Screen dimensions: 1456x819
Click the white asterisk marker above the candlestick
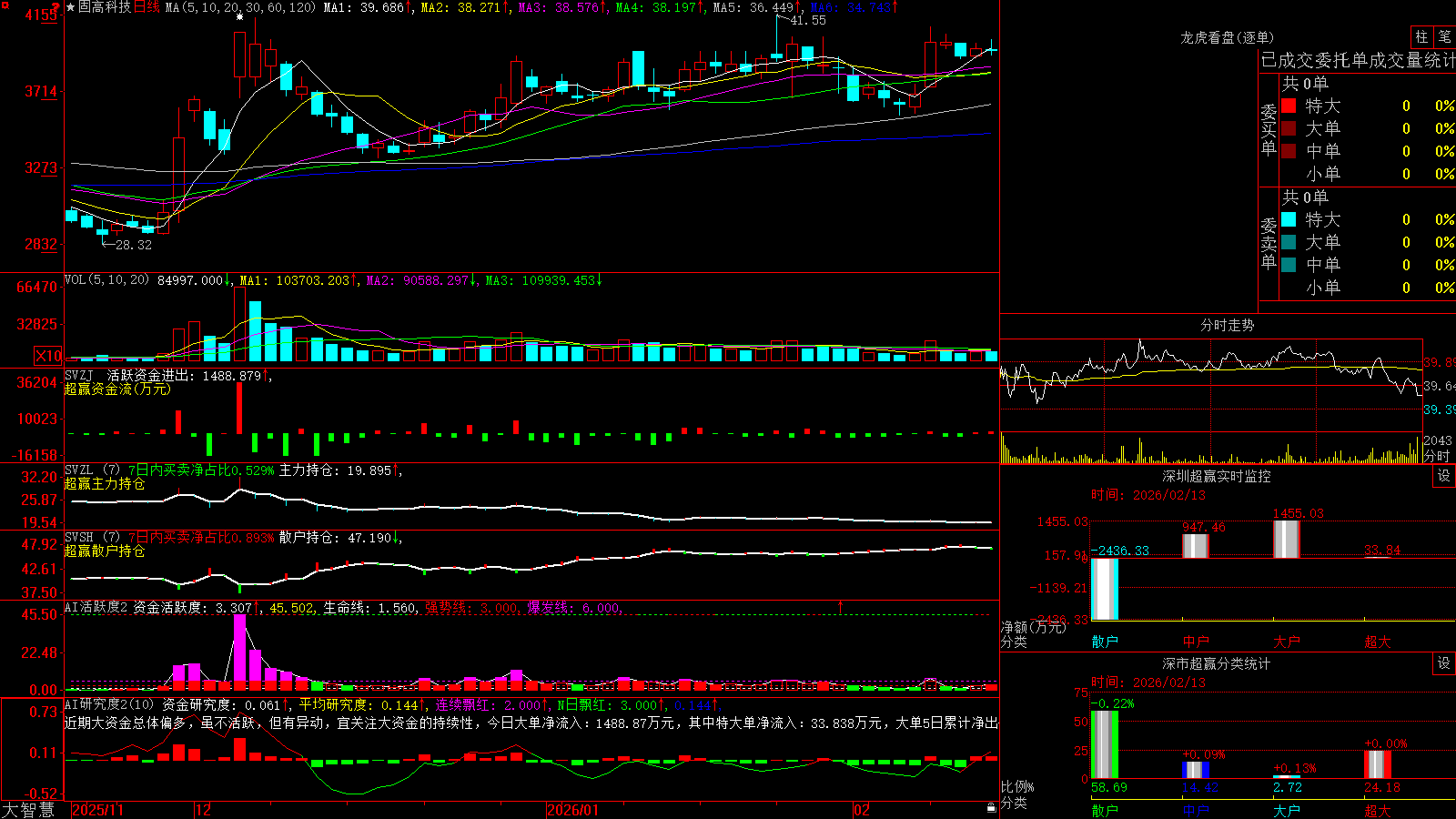pyautogui.click(x=239, y=17)
